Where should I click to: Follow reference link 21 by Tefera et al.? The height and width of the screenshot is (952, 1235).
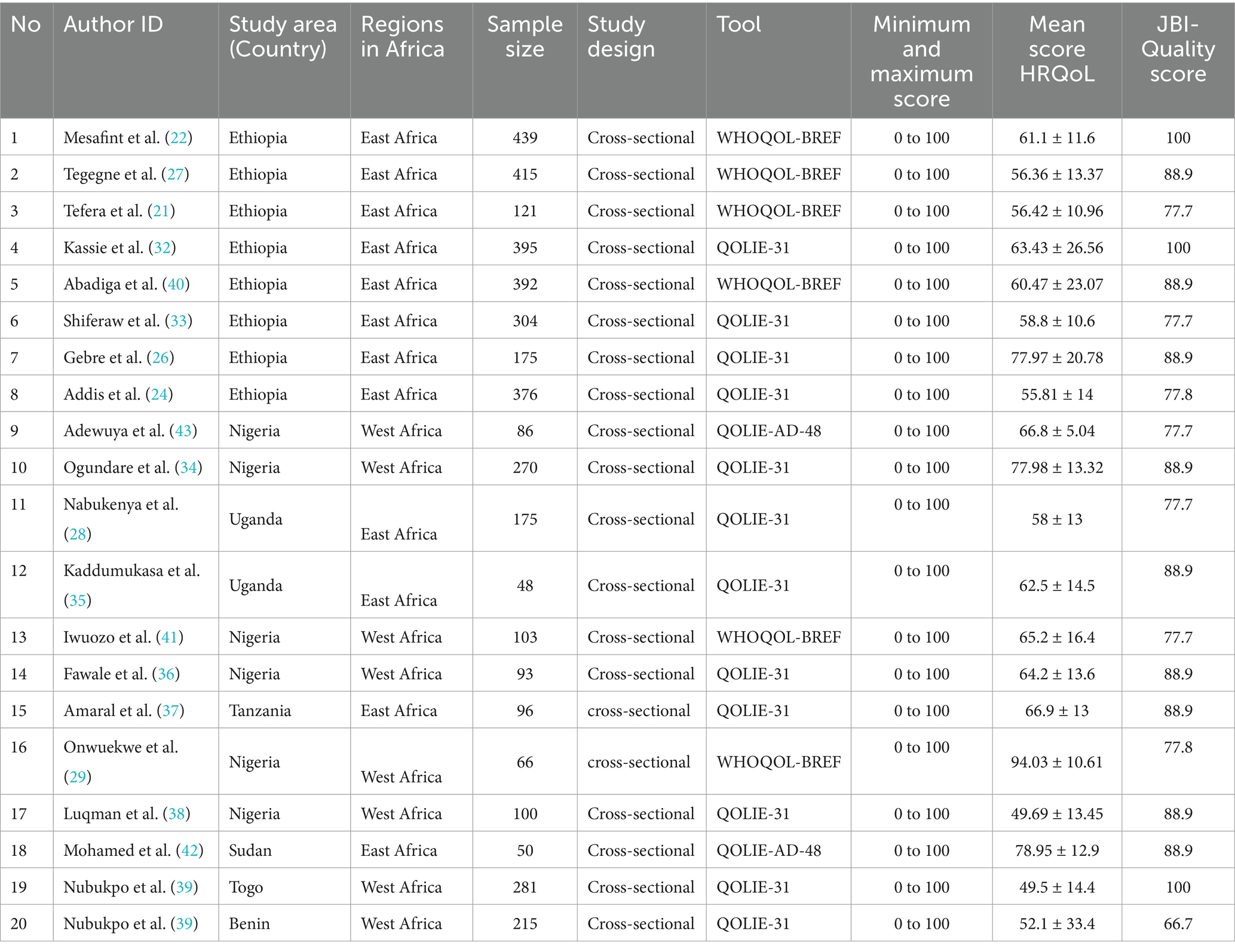point(161,211)
